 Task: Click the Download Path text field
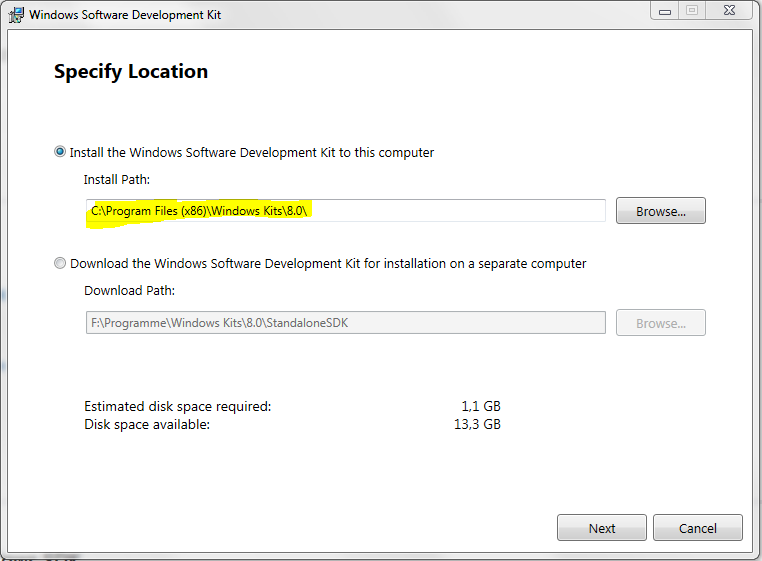[x=346, y=323]
